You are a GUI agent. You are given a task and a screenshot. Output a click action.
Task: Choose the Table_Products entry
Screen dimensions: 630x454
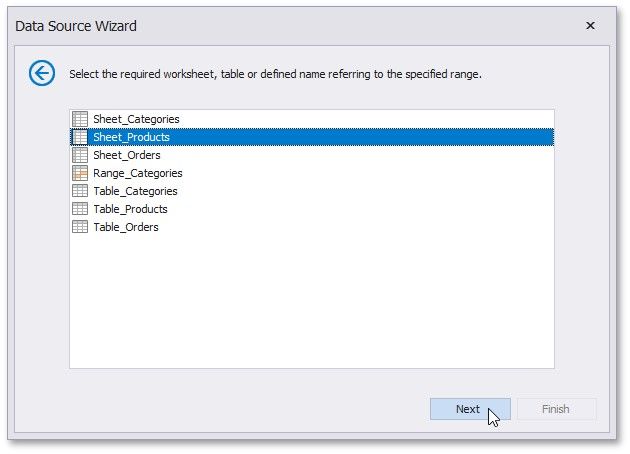(x=130, y=209)
